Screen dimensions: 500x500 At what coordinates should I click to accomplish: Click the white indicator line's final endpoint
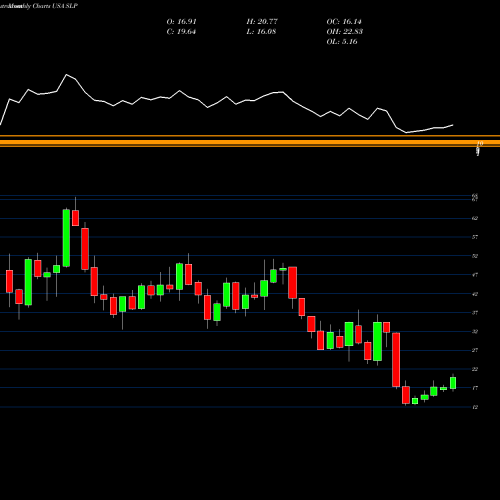(453, 125)
